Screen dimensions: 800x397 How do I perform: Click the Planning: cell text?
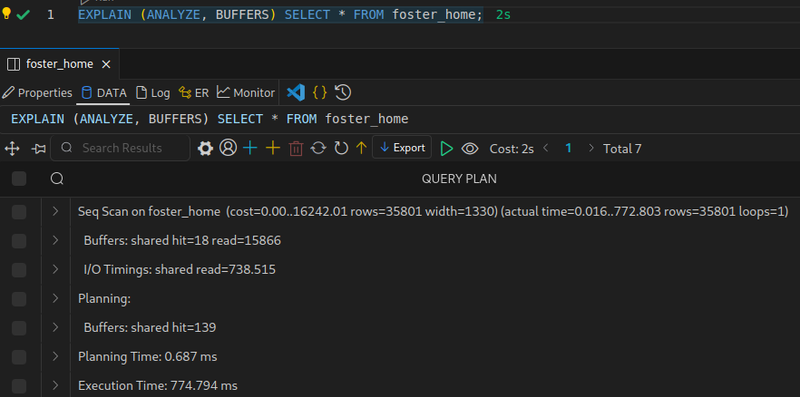(104, 299)
